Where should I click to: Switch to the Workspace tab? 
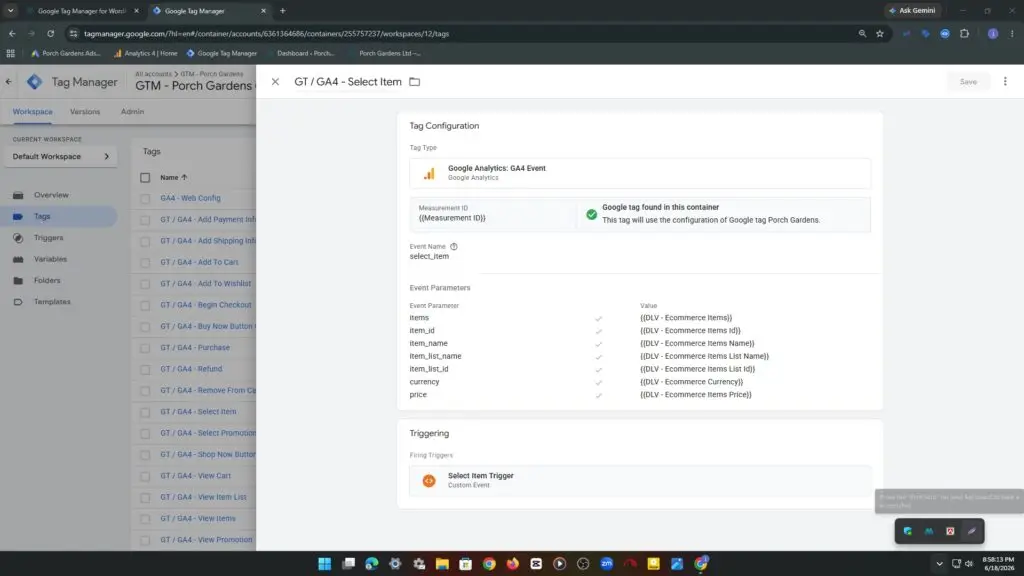point(33,112)
